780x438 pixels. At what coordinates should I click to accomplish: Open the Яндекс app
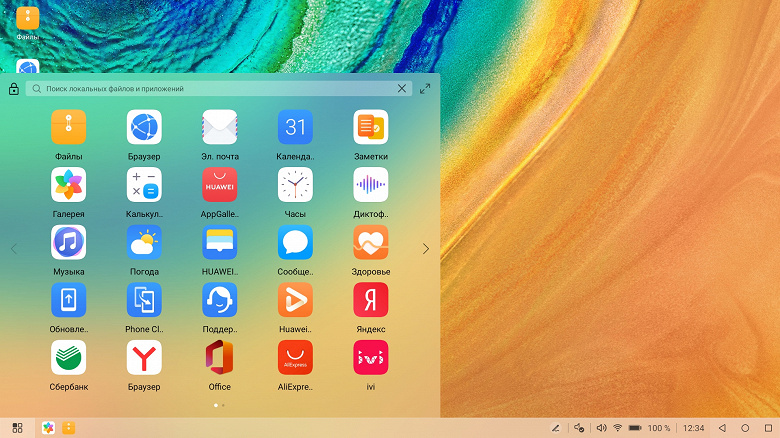[x=371, y=300]
